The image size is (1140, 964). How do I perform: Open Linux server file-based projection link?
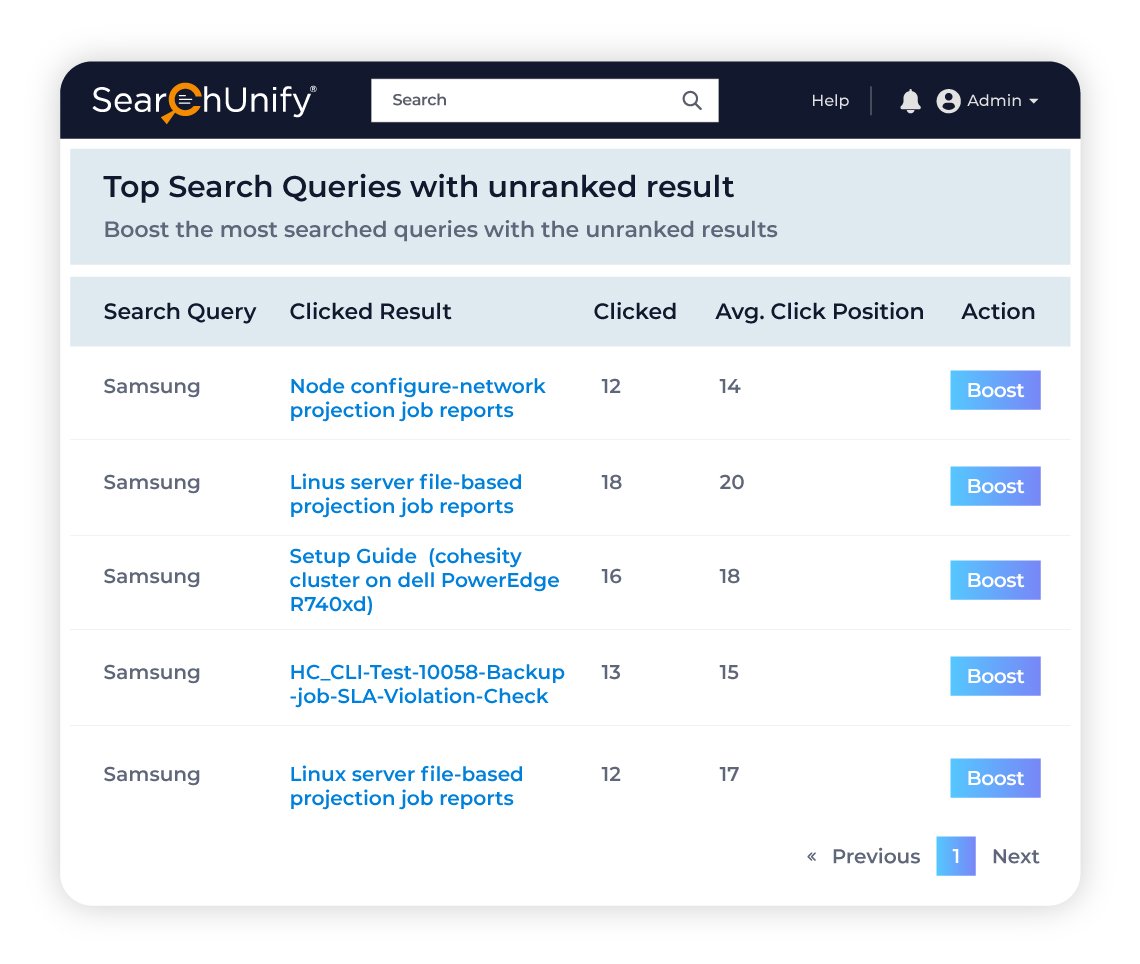click(x=406, y=786)
